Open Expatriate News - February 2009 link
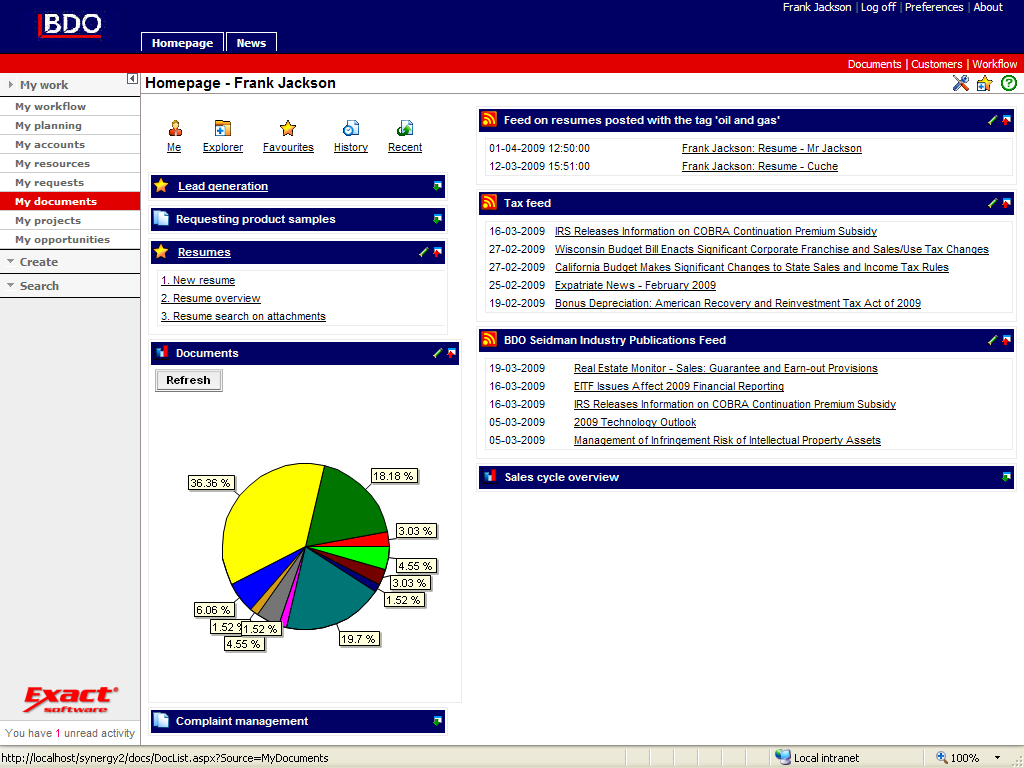 [x=635, y=285]
